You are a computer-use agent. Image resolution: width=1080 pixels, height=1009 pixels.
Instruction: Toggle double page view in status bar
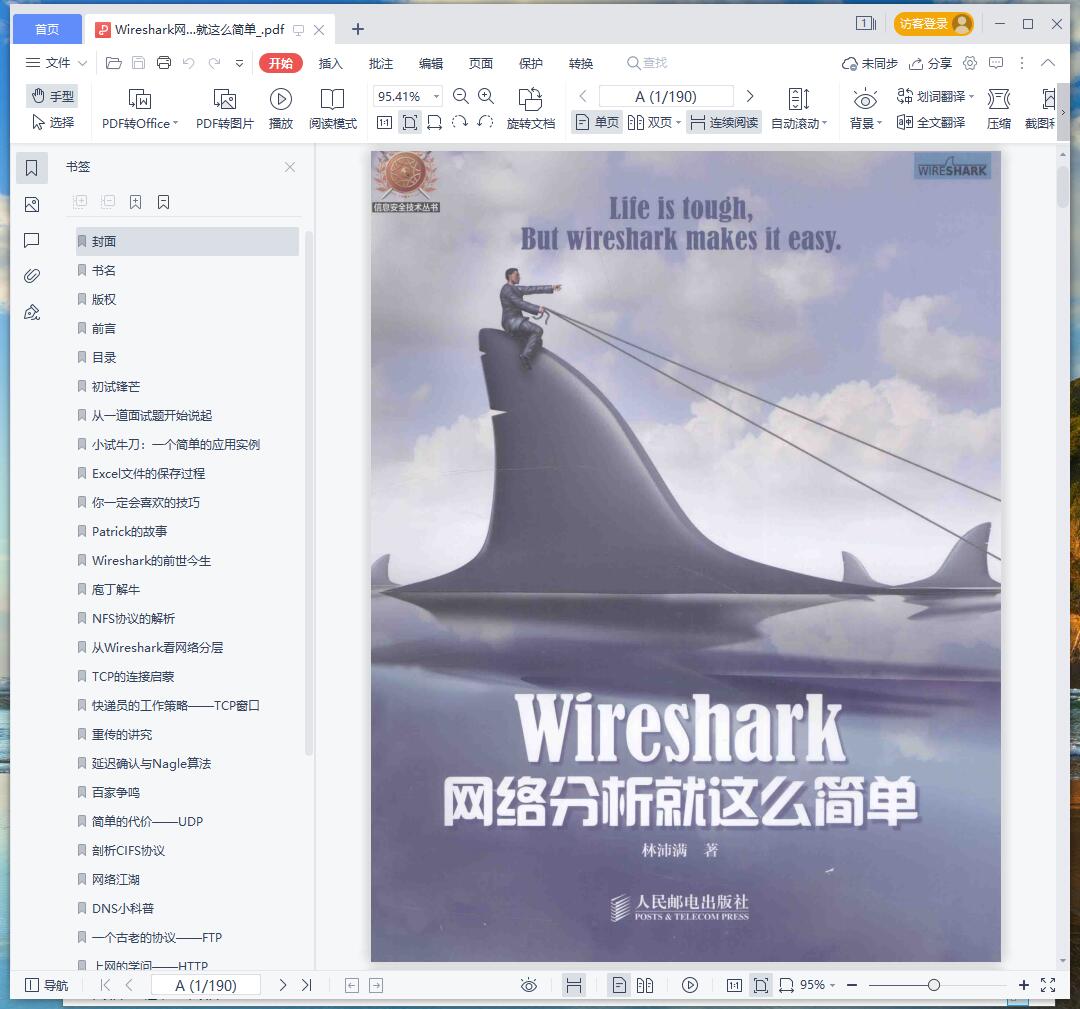point(645,985)
